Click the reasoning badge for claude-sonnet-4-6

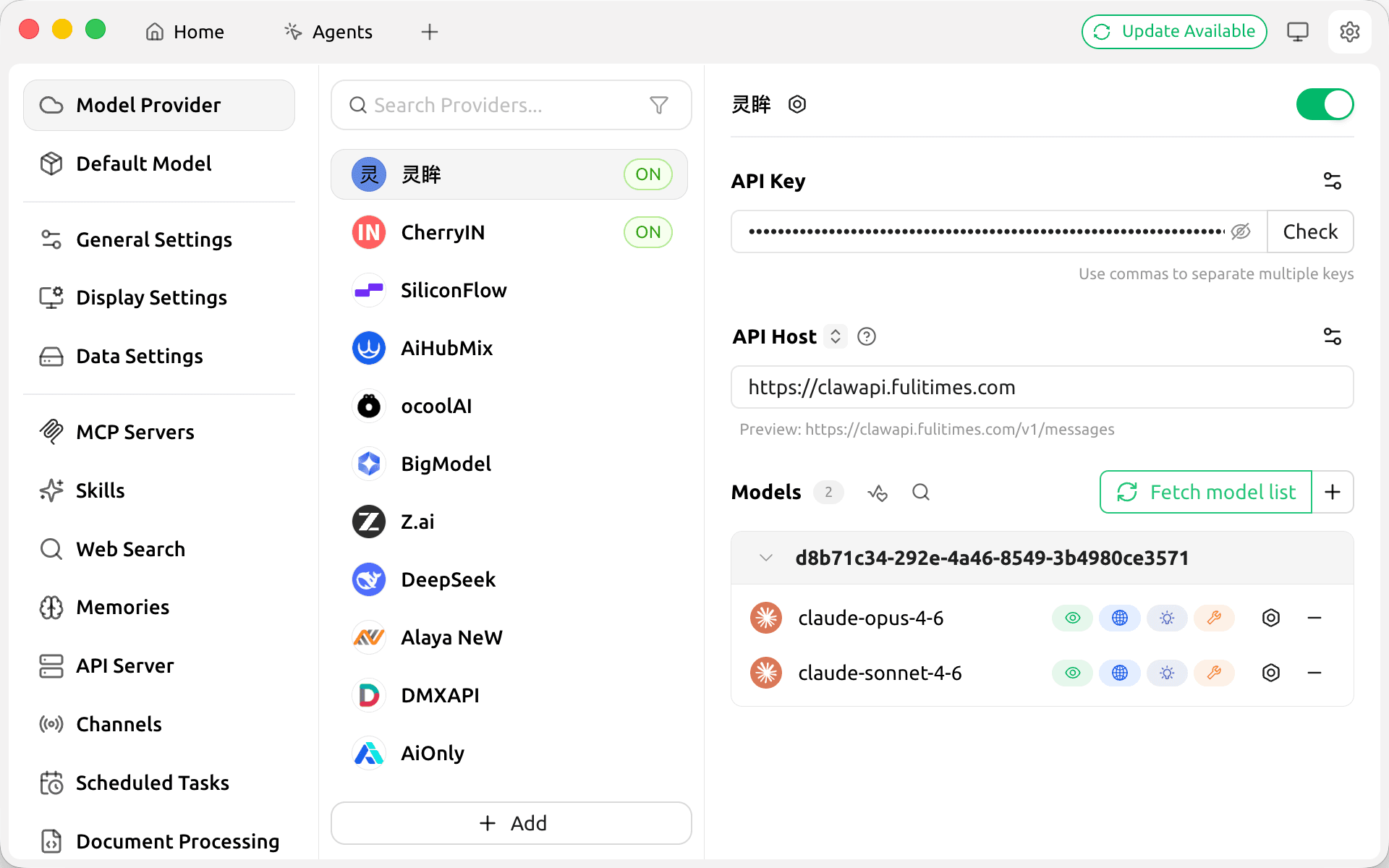(1167, 673)
